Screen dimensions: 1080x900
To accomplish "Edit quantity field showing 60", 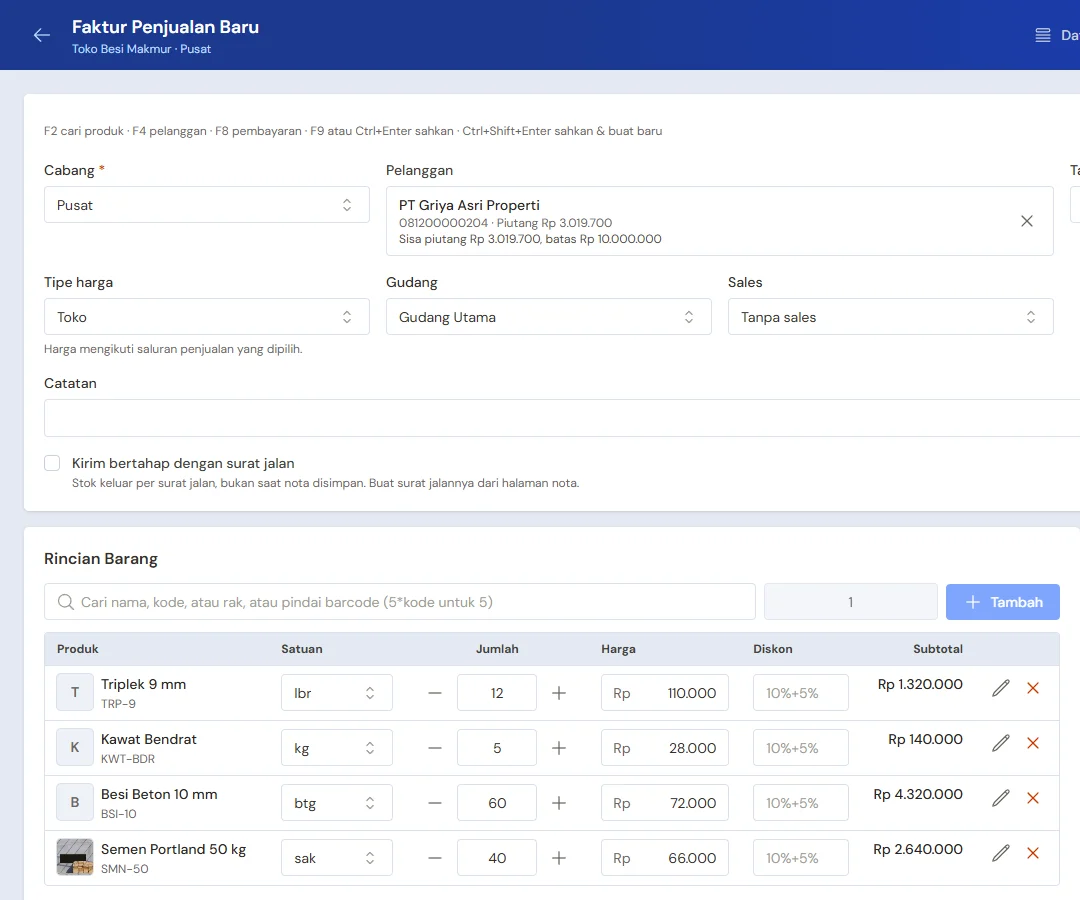I will 497,803.
